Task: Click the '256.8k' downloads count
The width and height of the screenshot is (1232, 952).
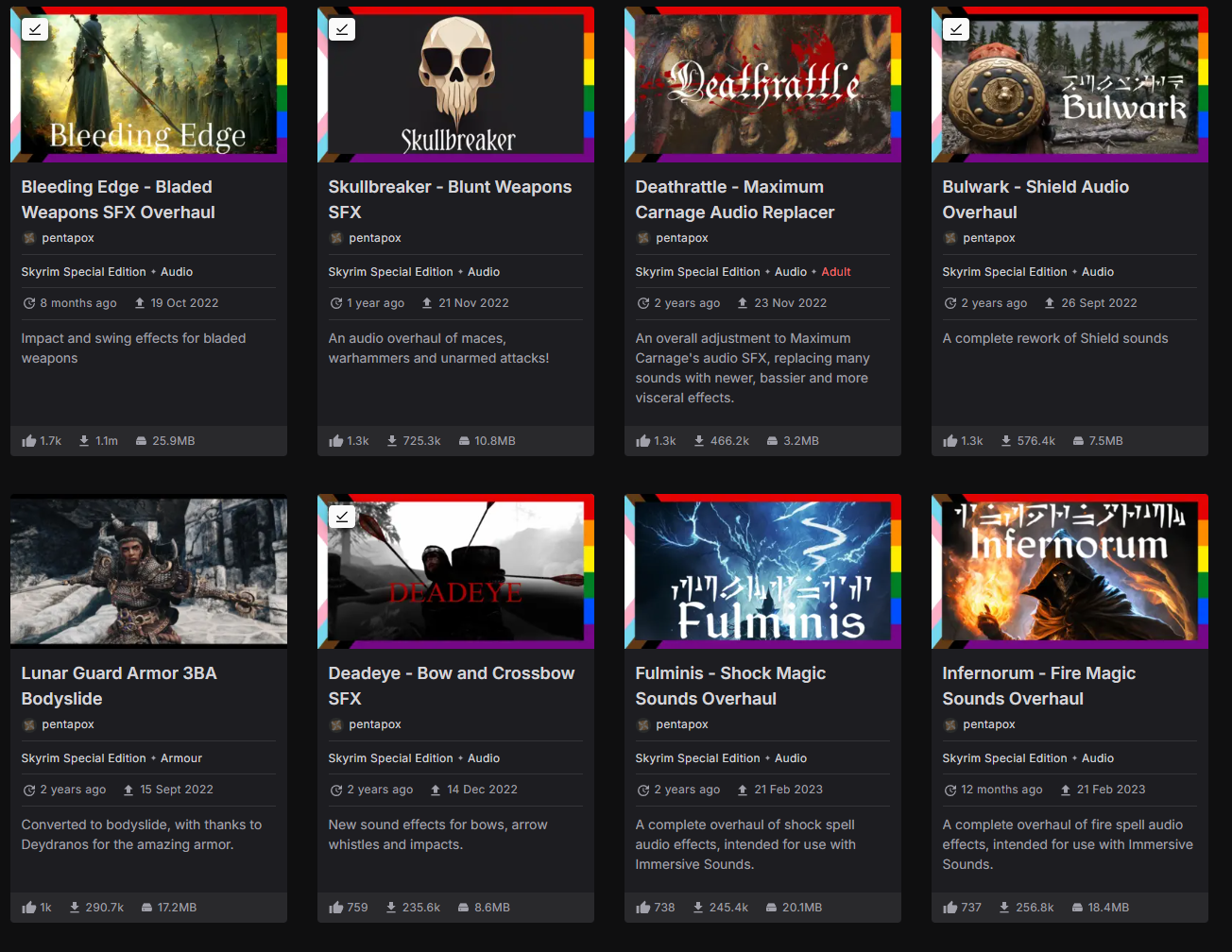Action: pyautogui.click(x=1035, y=908)
